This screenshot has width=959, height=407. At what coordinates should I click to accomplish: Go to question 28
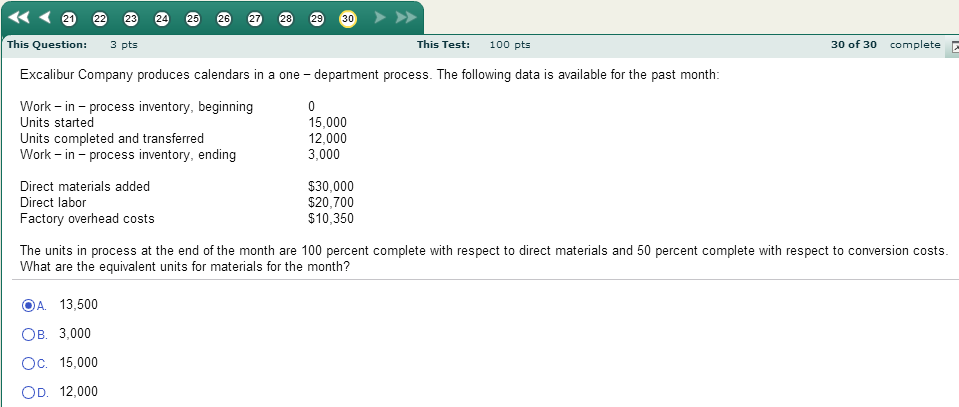[x=286, y=19]
